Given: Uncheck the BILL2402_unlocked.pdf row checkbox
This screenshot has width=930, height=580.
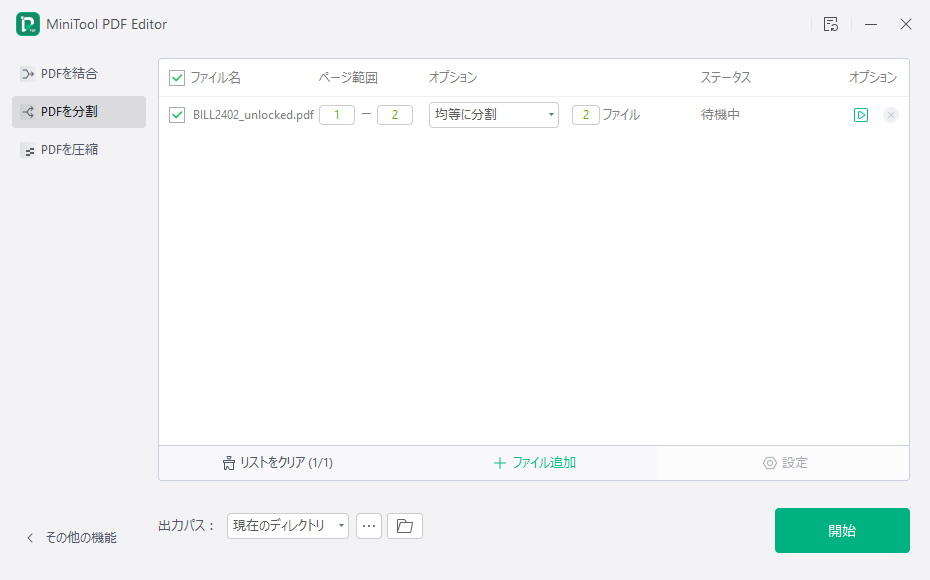Looking at the screenshot, I should 177,115.
